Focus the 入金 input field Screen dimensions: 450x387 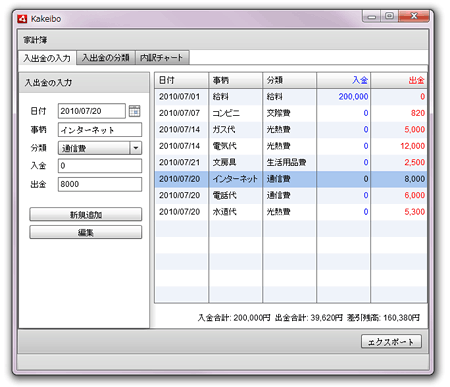pyautogui.click(x=100, y=166)
